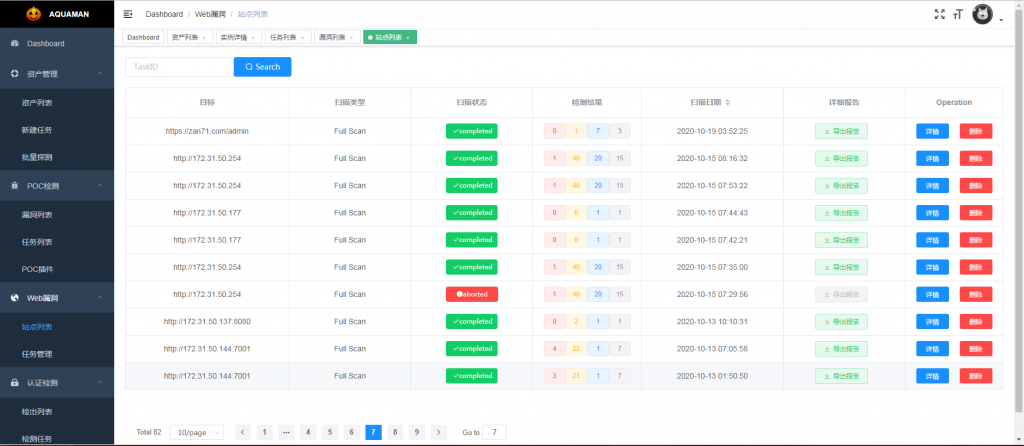Screen dimensions: 1024x446
Task: Open 新建任务 in the sidebar
Action: pos(37,130)
